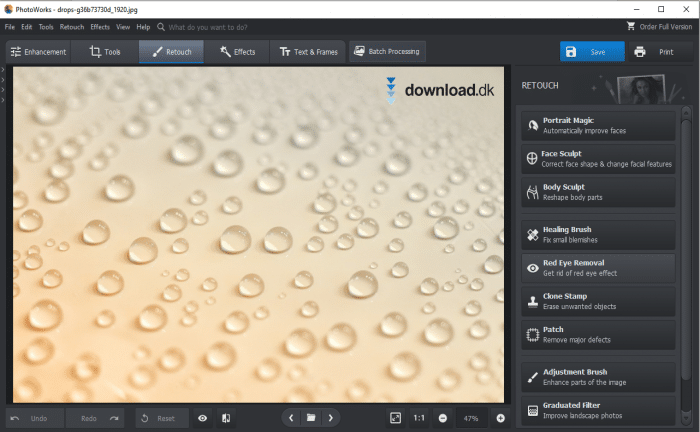700x432 pixels.
Task: Activate the Clone Stamp tool
Action: 600,301
